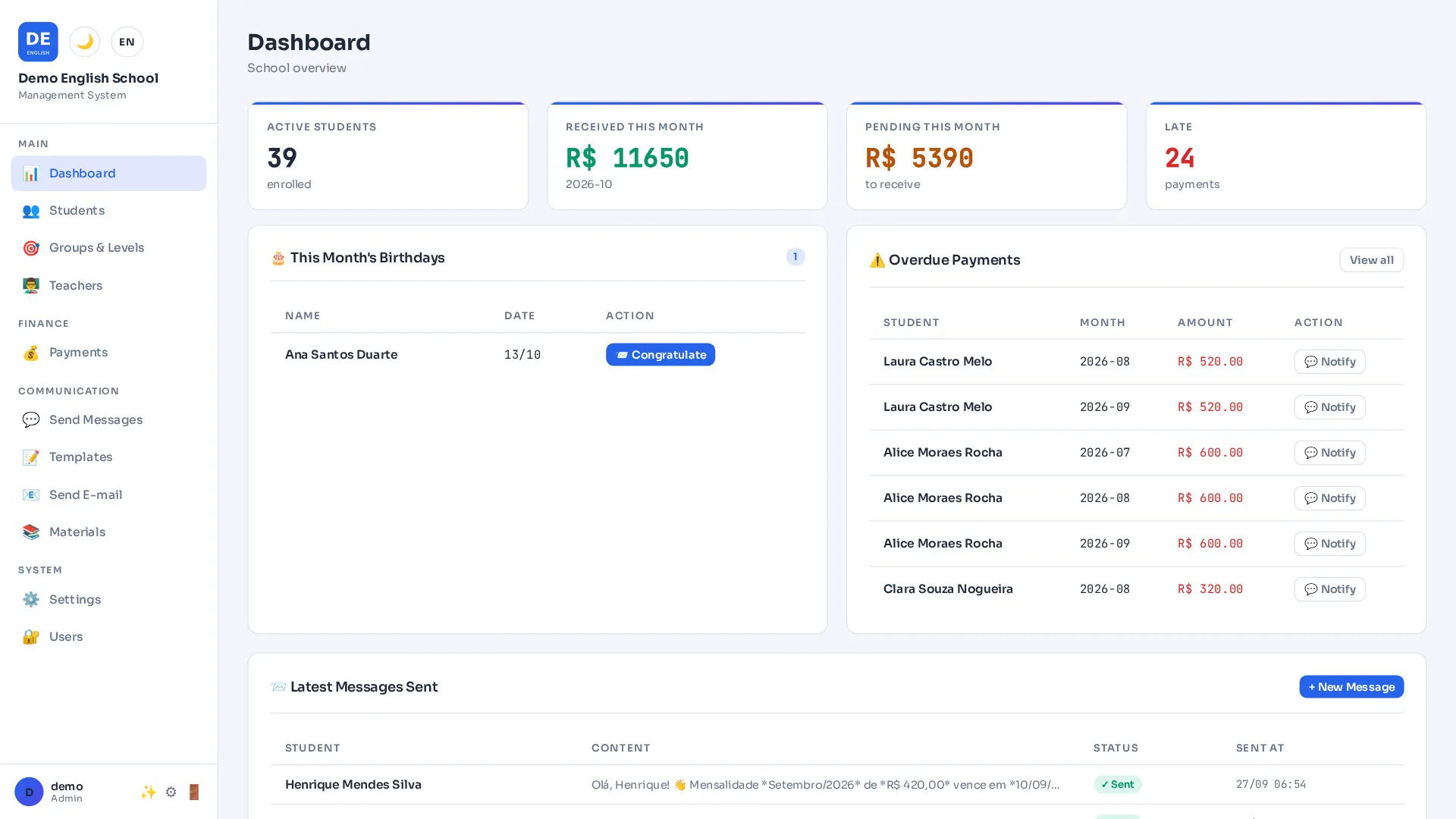Click Henrique Mendes Silva in messages table
The height and width of the screenshot is (819, 1456).
(353, 784)
